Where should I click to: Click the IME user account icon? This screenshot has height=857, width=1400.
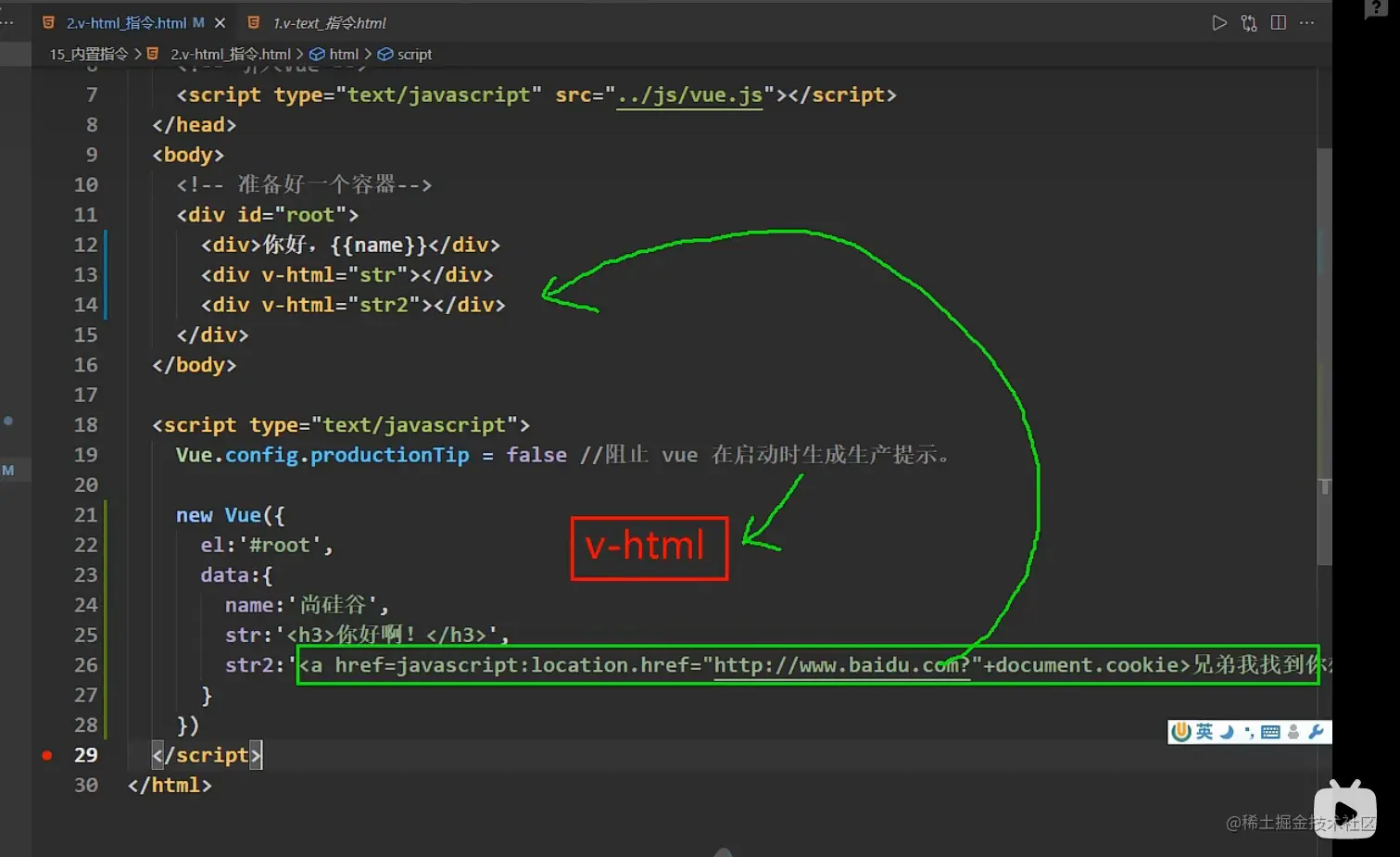[x=1293, y=732]
